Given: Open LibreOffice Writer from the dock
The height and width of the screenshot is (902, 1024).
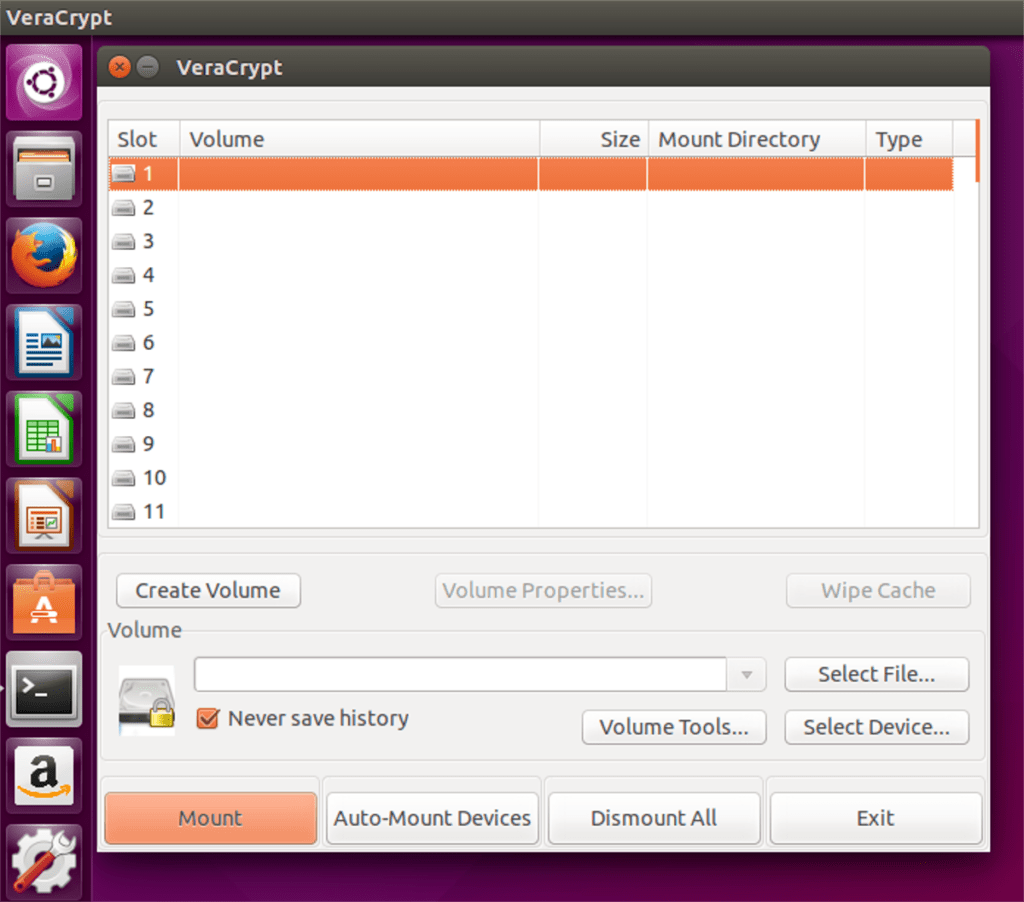Looking at the screenshot, I should [43, 342].
